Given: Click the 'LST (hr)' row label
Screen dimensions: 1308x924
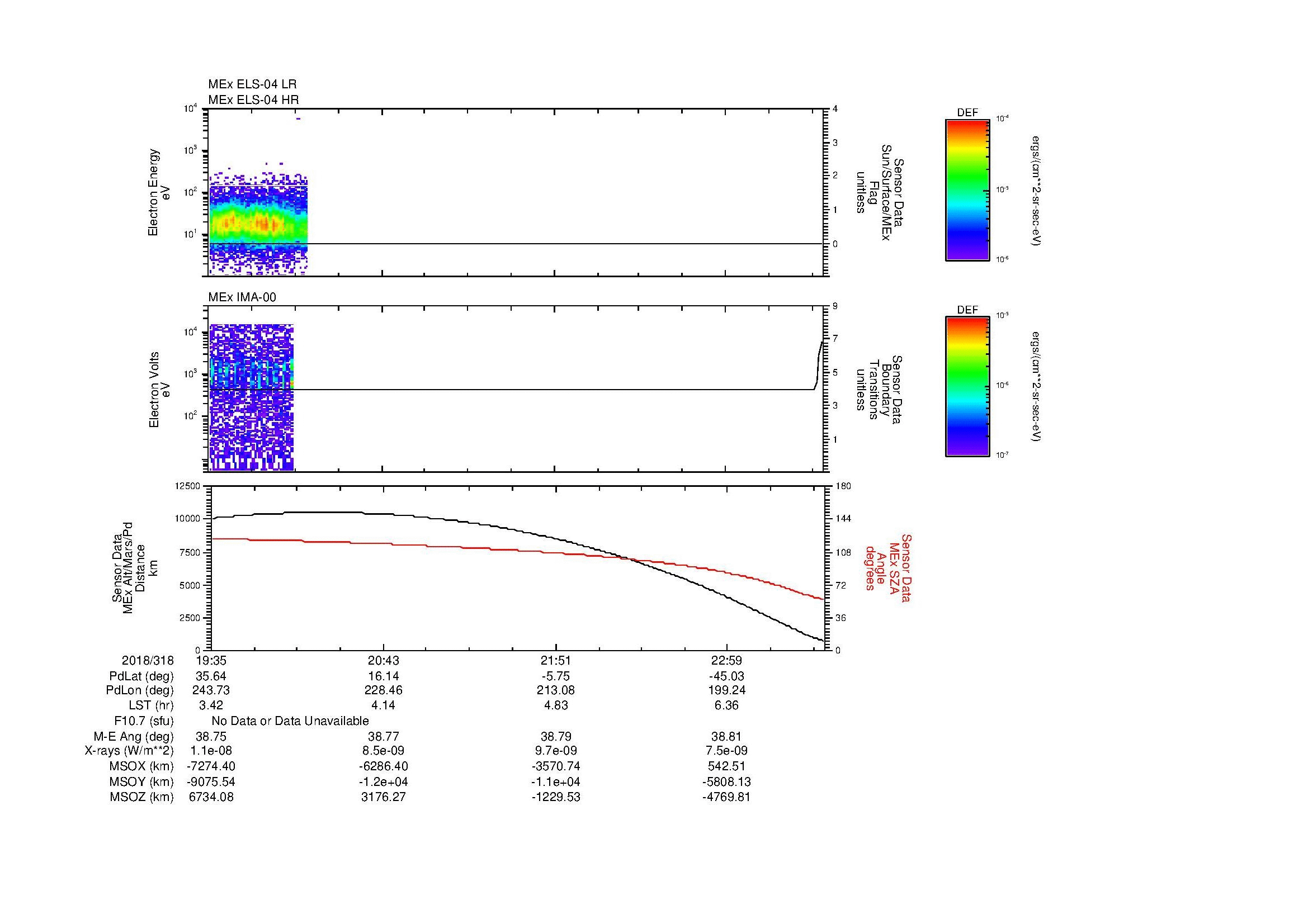Looking at the screenshot, I should pos(151,705).
